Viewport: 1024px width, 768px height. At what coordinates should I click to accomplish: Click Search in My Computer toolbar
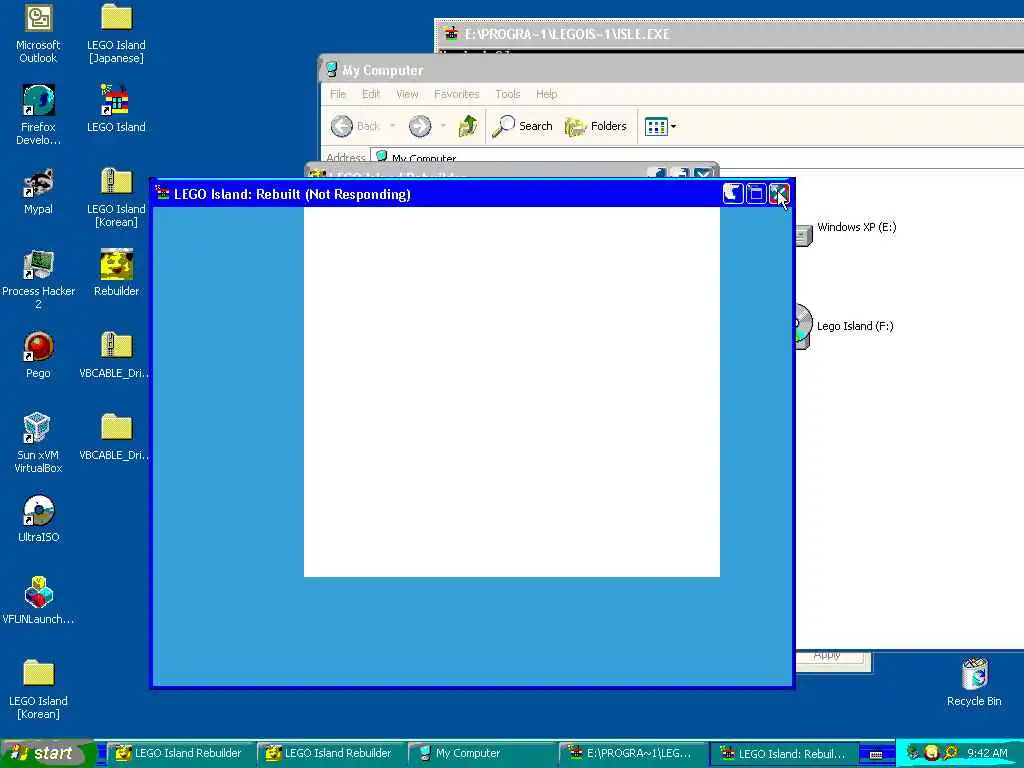(522, 126)
